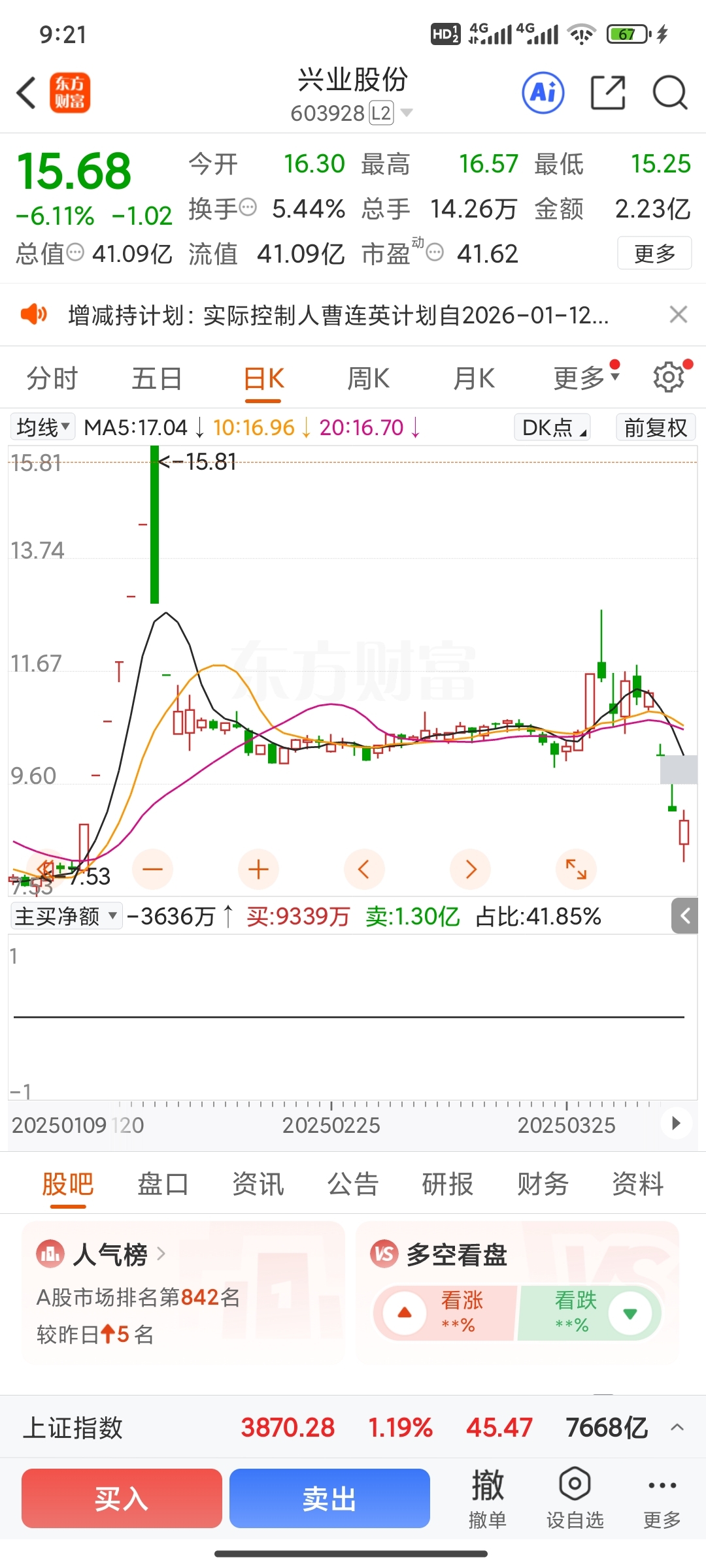
Task: Zoom out the chart with minus button
Action: pos(152,869)
